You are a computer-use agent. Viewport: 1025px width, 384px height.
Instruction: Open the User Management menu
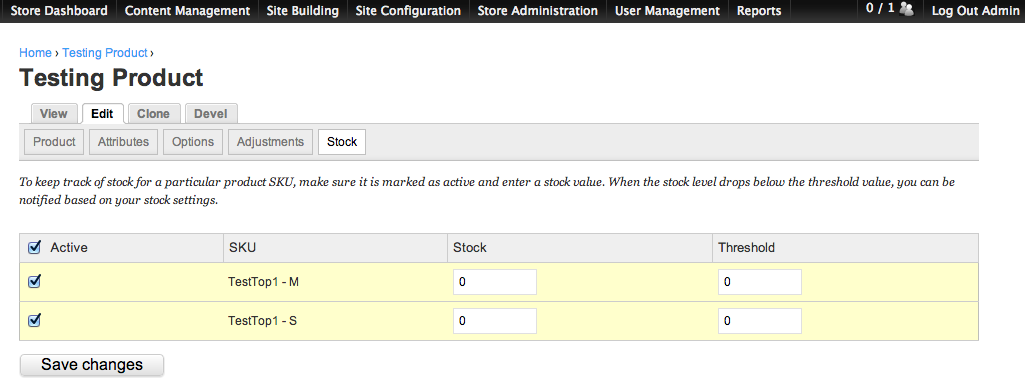coord(667,11)
